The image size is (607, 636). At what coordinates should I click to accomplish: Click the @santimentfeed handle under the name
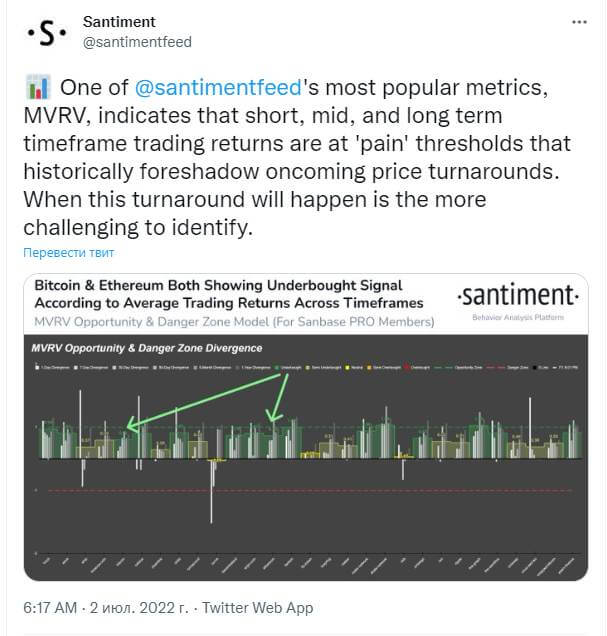pos(137,42)
